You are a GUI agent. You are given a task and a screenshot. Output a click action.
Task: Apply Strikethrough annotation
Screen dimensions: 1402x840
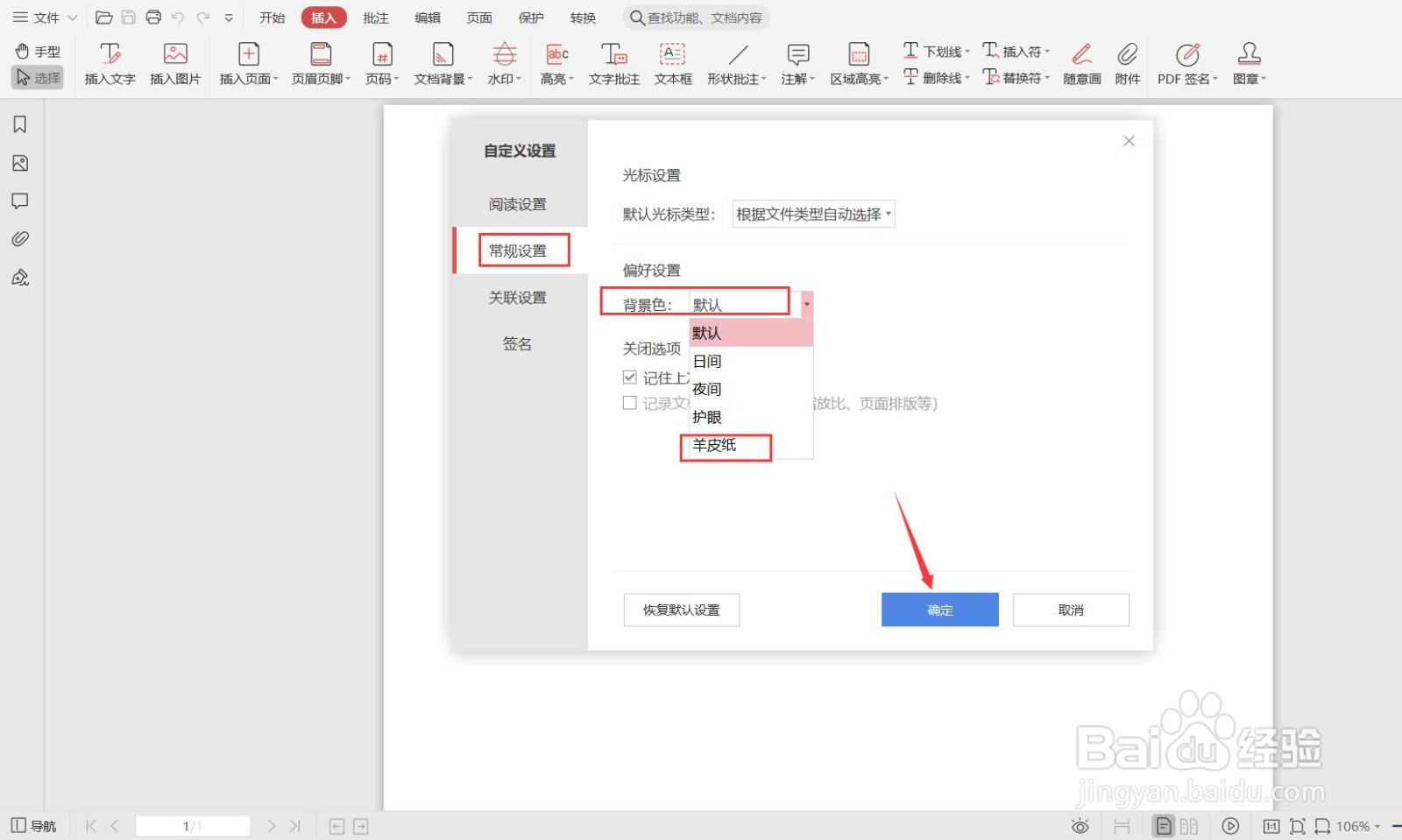(937, 78)
